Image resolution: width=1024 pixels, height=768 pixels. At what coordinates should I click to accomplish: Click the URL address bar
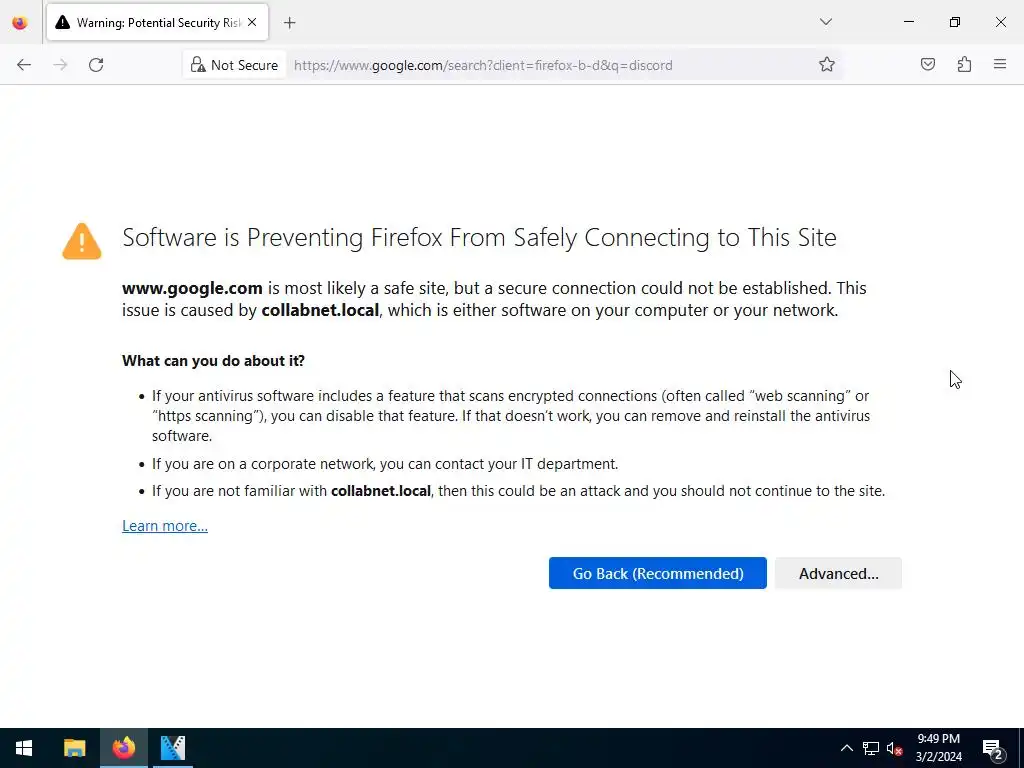[x=540, y=65]
